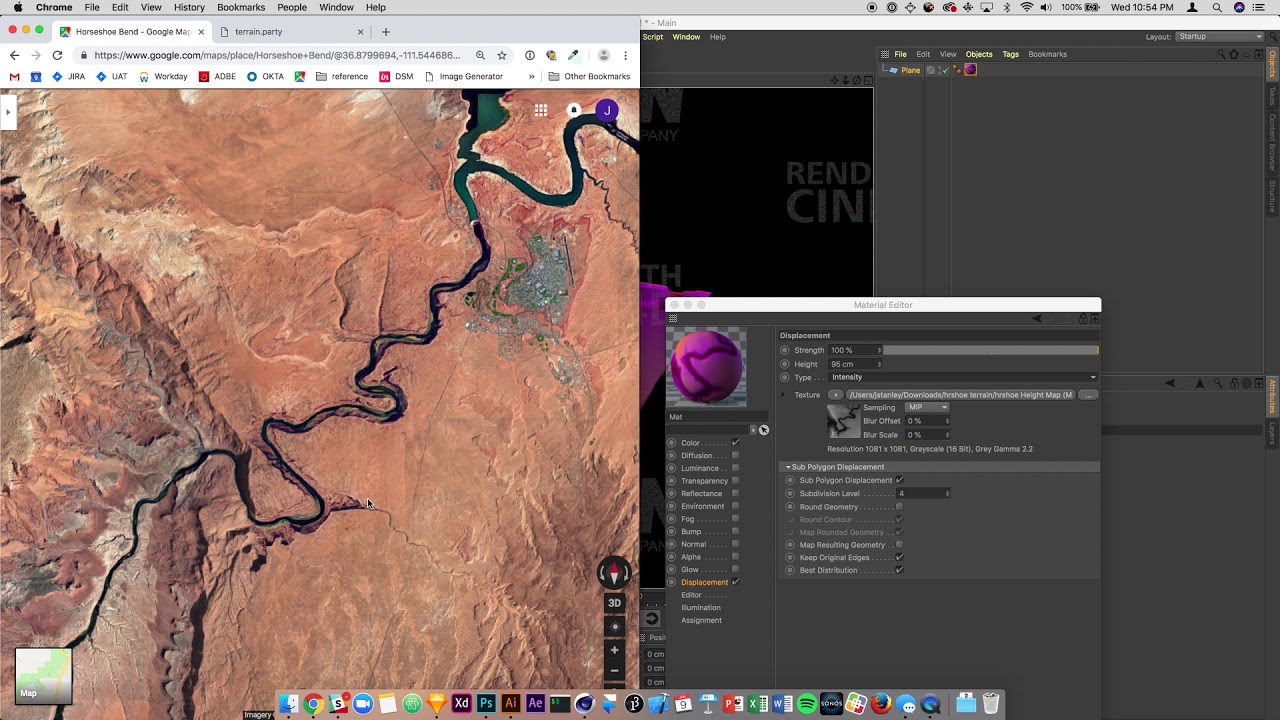
Task: Show hidden bookmarks overflow chevron
Action: (x=532, y=76)
